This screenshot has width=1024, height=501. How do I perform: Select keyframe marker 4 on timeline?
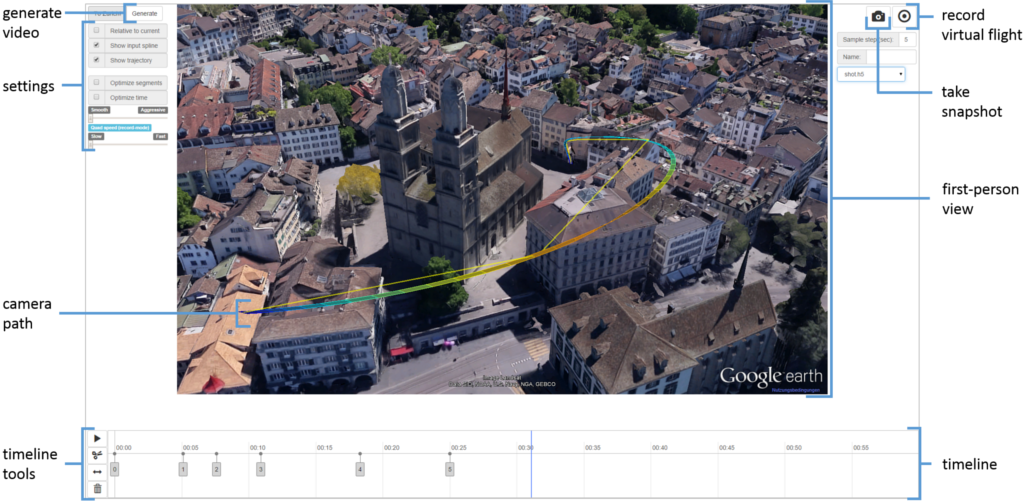(x=360, y=468)
